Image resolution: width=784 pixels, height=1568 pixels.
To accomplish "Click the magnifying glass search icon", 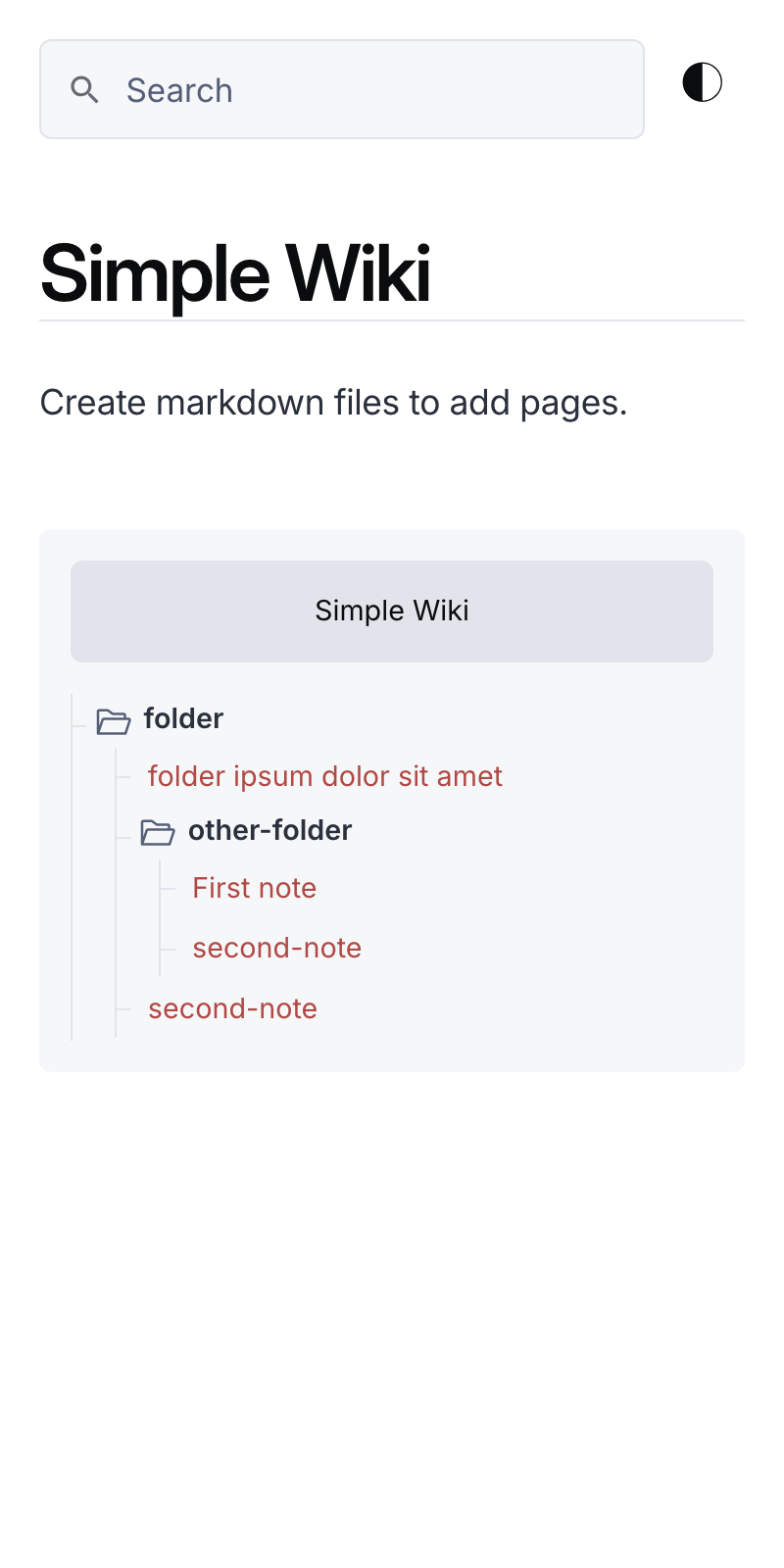I will [x=85, y=90].
